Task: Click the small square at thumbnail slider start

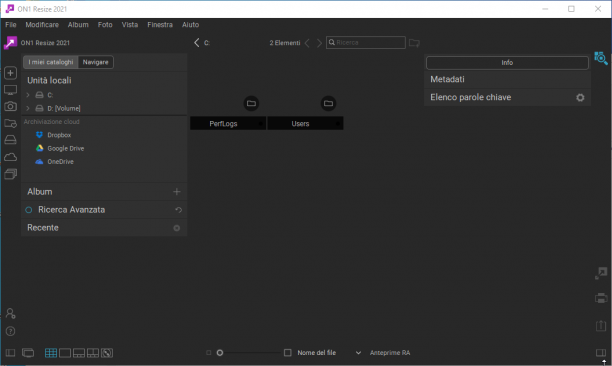Action: [208, 353]
